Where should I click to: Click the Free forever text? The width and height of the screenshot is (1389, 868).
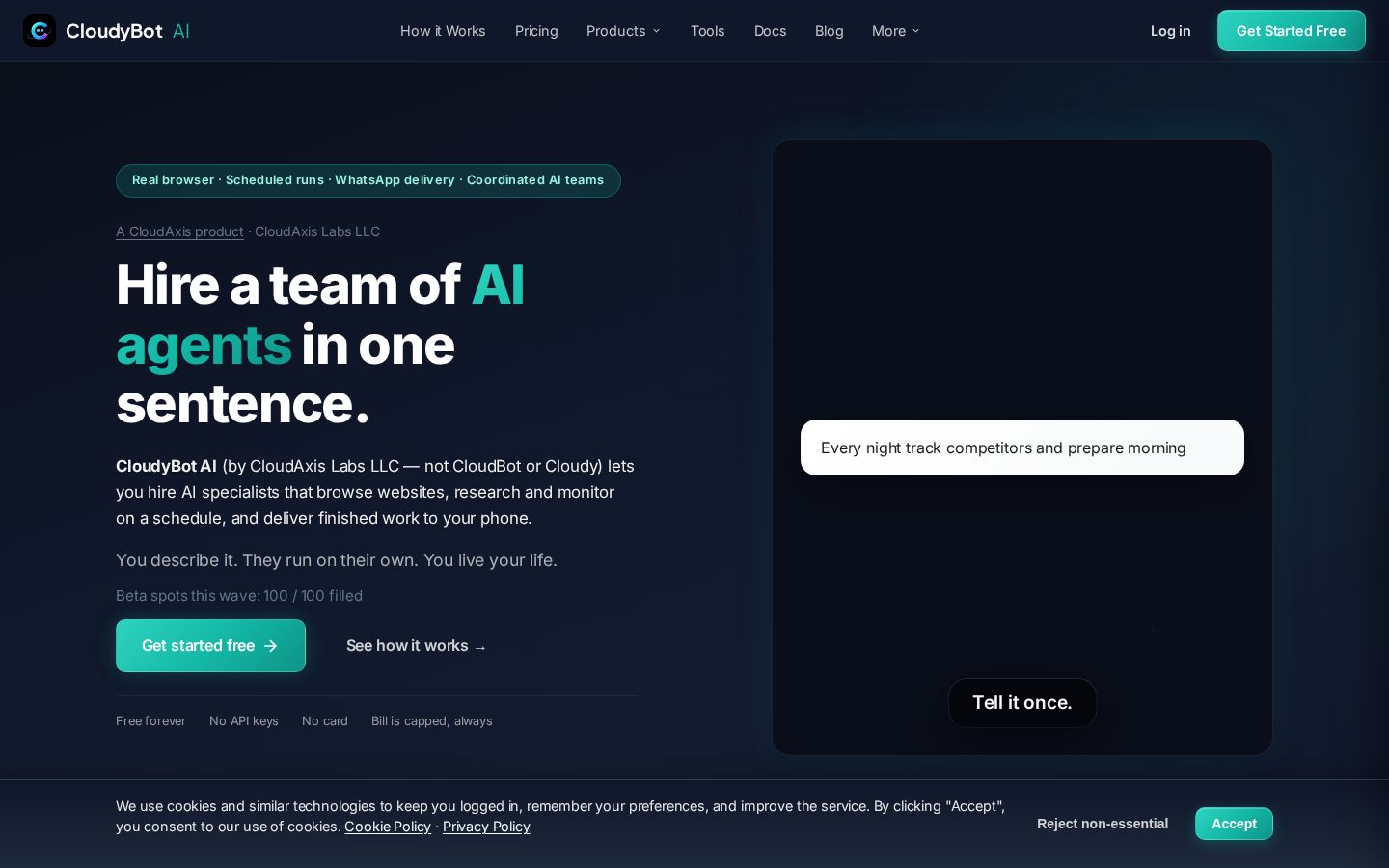pyautogui.click(x=150, y=721)
